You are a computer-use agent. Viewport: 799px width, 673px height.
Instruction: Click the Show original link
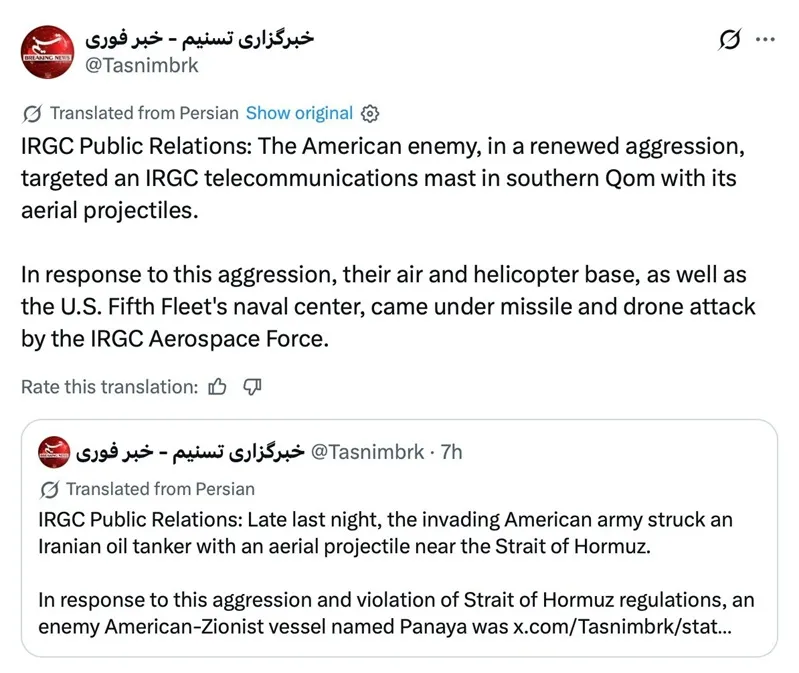[299, 113]
